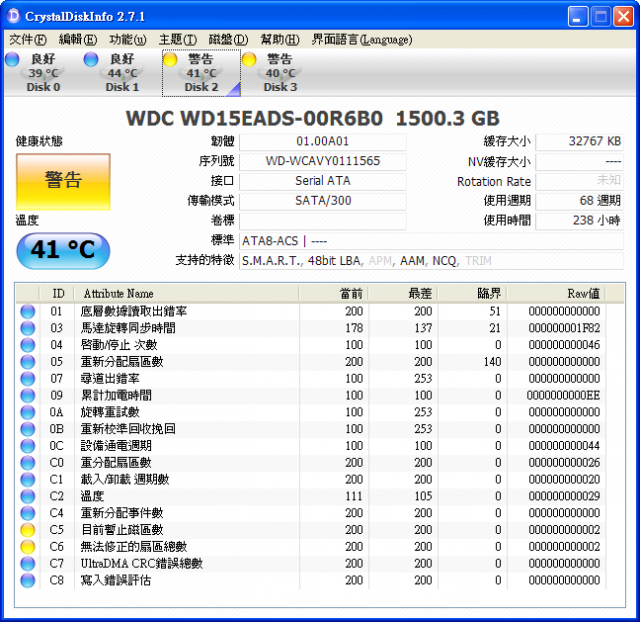Click the status orb for attribute C0
The width and height of the screenshot is (640, 622).
coord(28,462)
